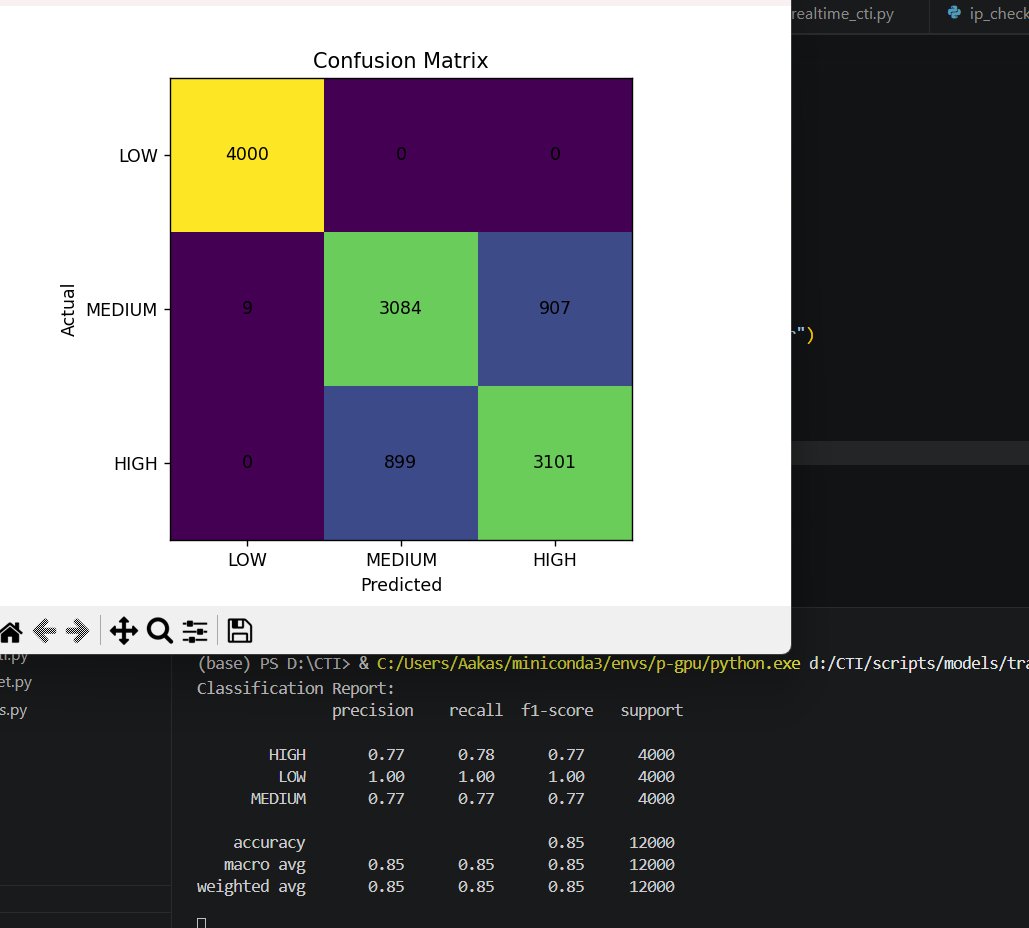This screenshot has width=1029, height=928.
Task: Open Configure subplots settings
Action: click(x=195, y=631)
